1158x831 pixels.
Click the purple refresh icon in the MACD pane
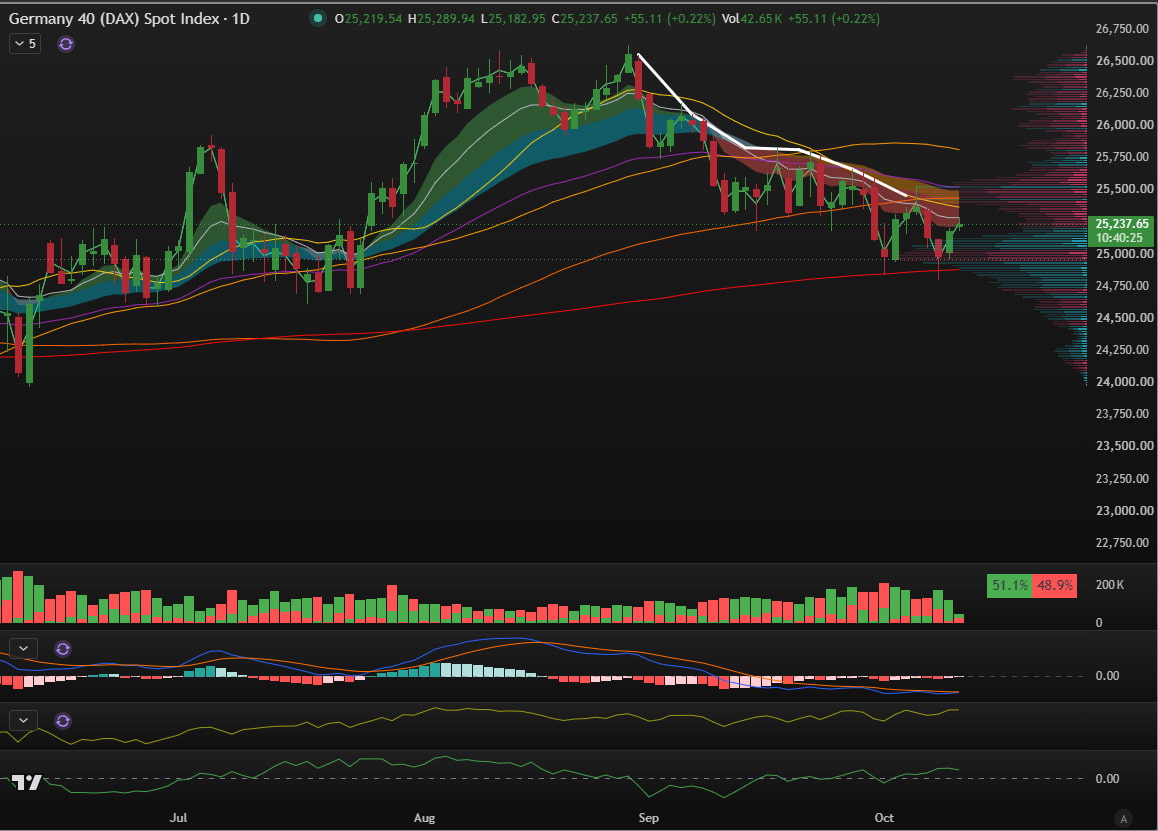click(63, 649)
